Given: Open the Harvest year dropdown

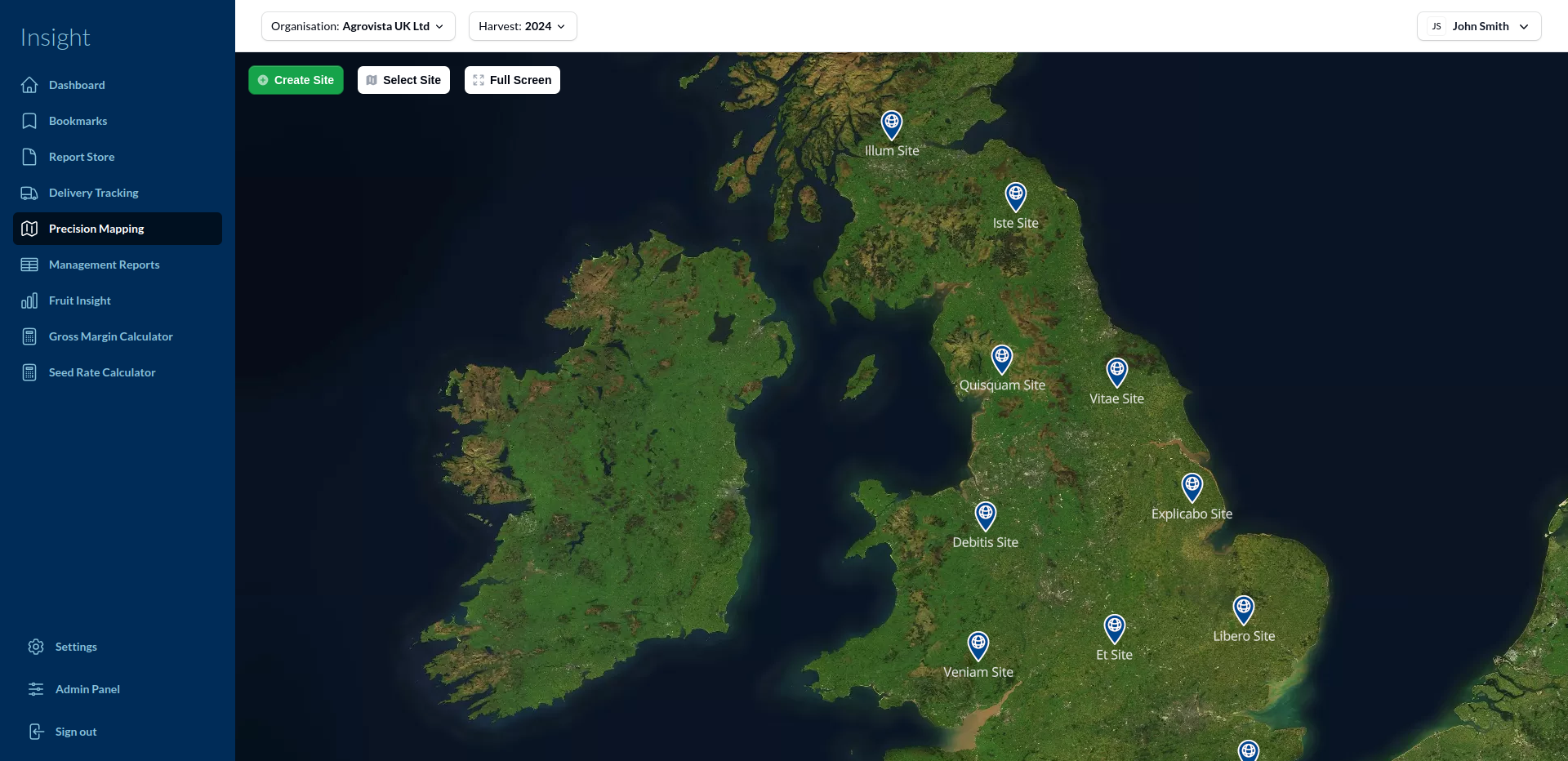Looking at the screenshot, I should [x=522, y=26].
